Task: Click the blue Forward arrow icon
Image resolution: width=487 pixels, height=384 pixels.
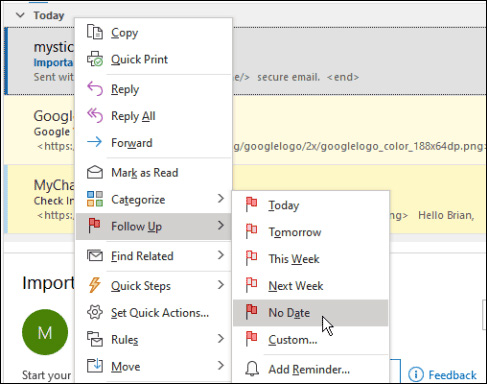Action: pos(95,142)
